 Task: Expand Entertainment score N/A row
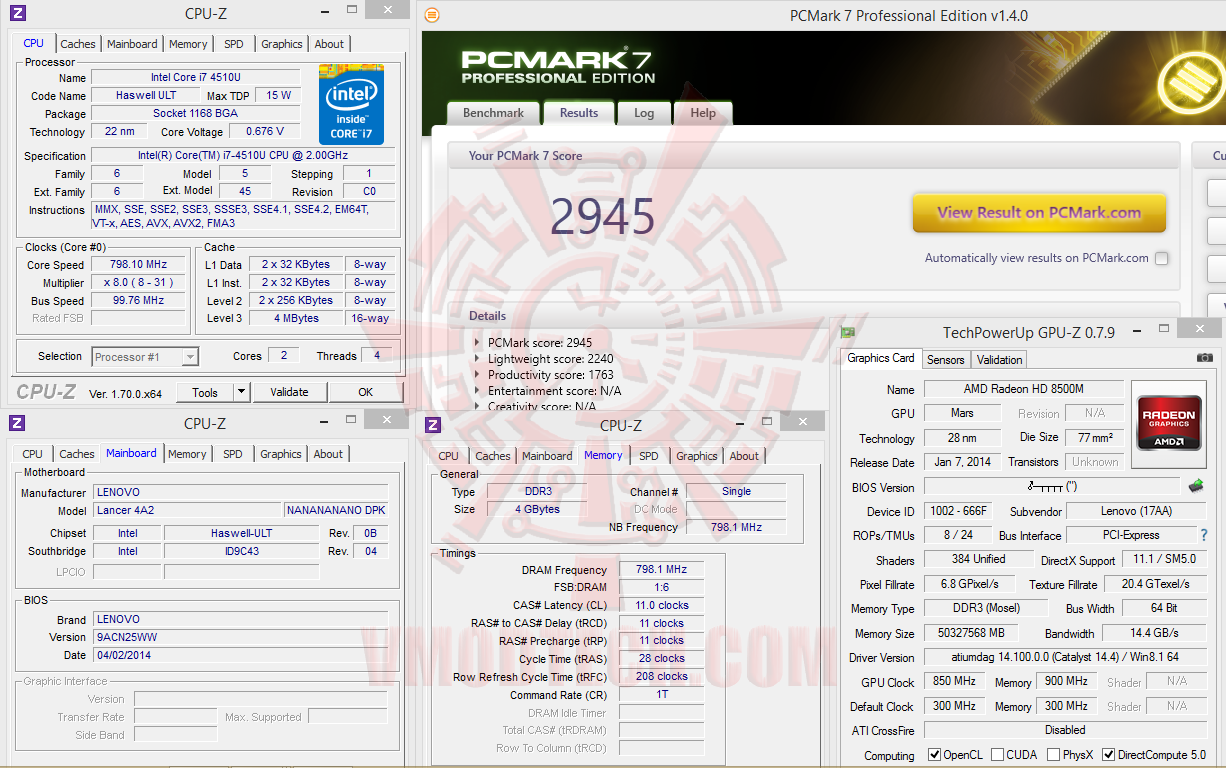point(477,390)
